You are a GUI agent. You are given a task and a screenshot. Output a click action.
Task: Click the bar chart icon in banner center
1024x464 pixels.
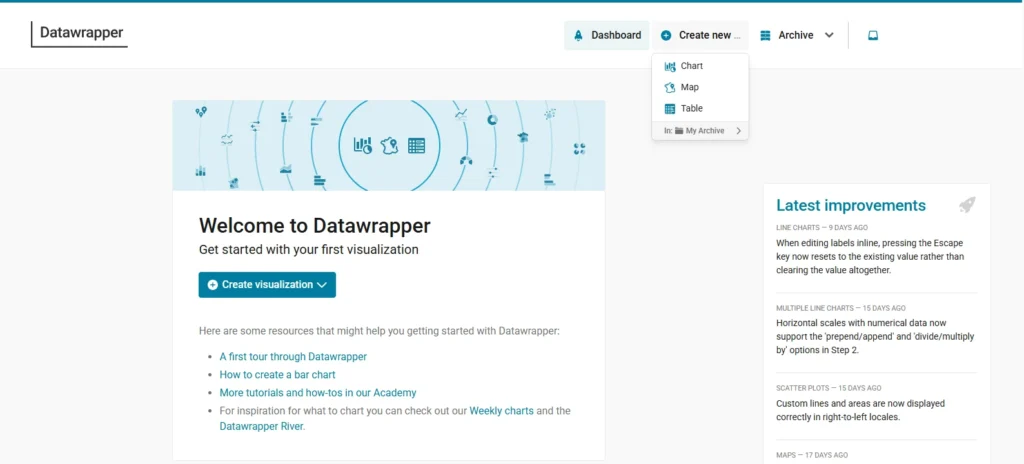click(x=362, y=145)
